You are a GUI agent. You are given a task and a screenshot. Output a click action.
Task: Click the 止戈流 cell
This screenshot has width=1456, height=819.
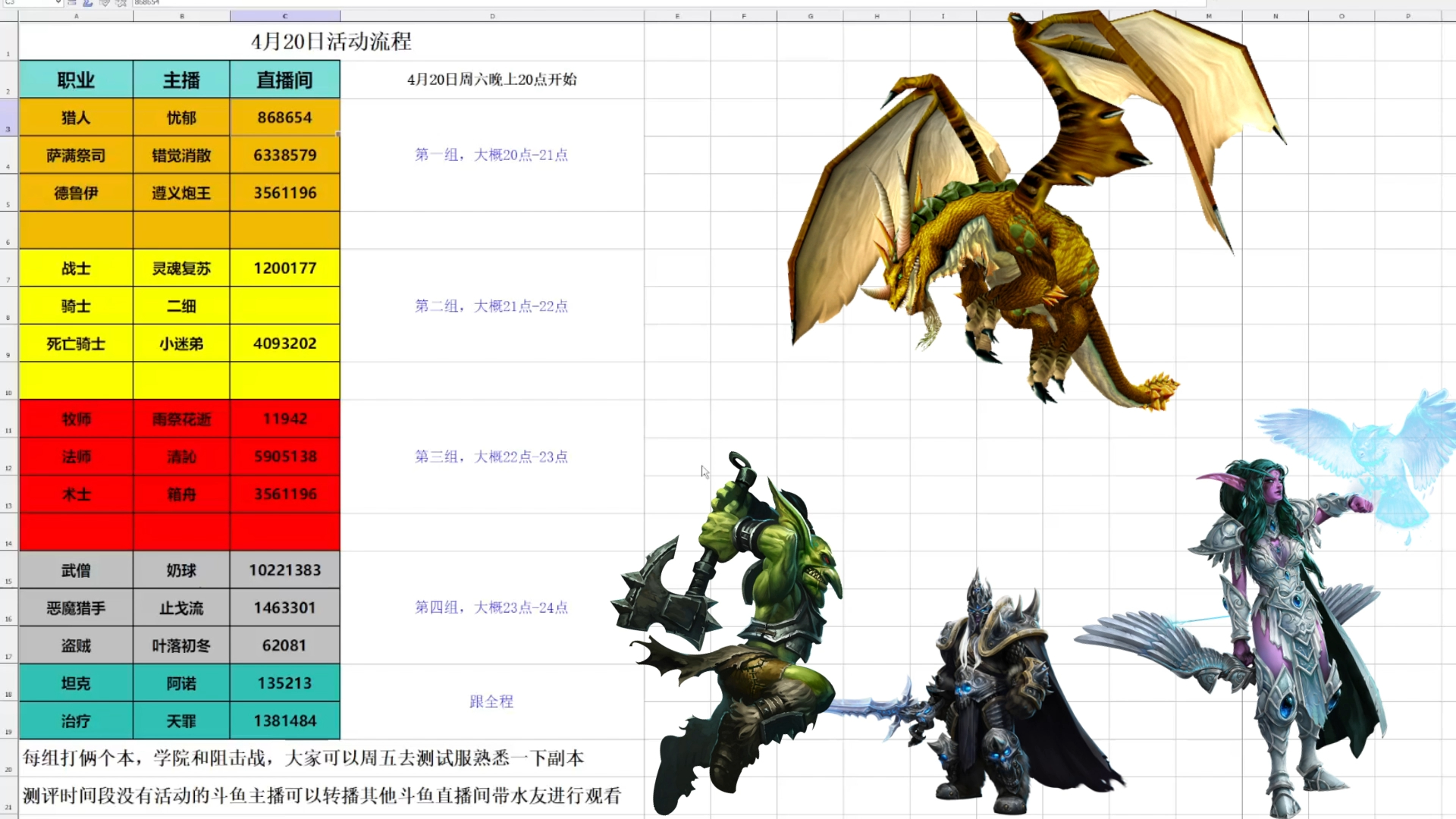(182, 607)
